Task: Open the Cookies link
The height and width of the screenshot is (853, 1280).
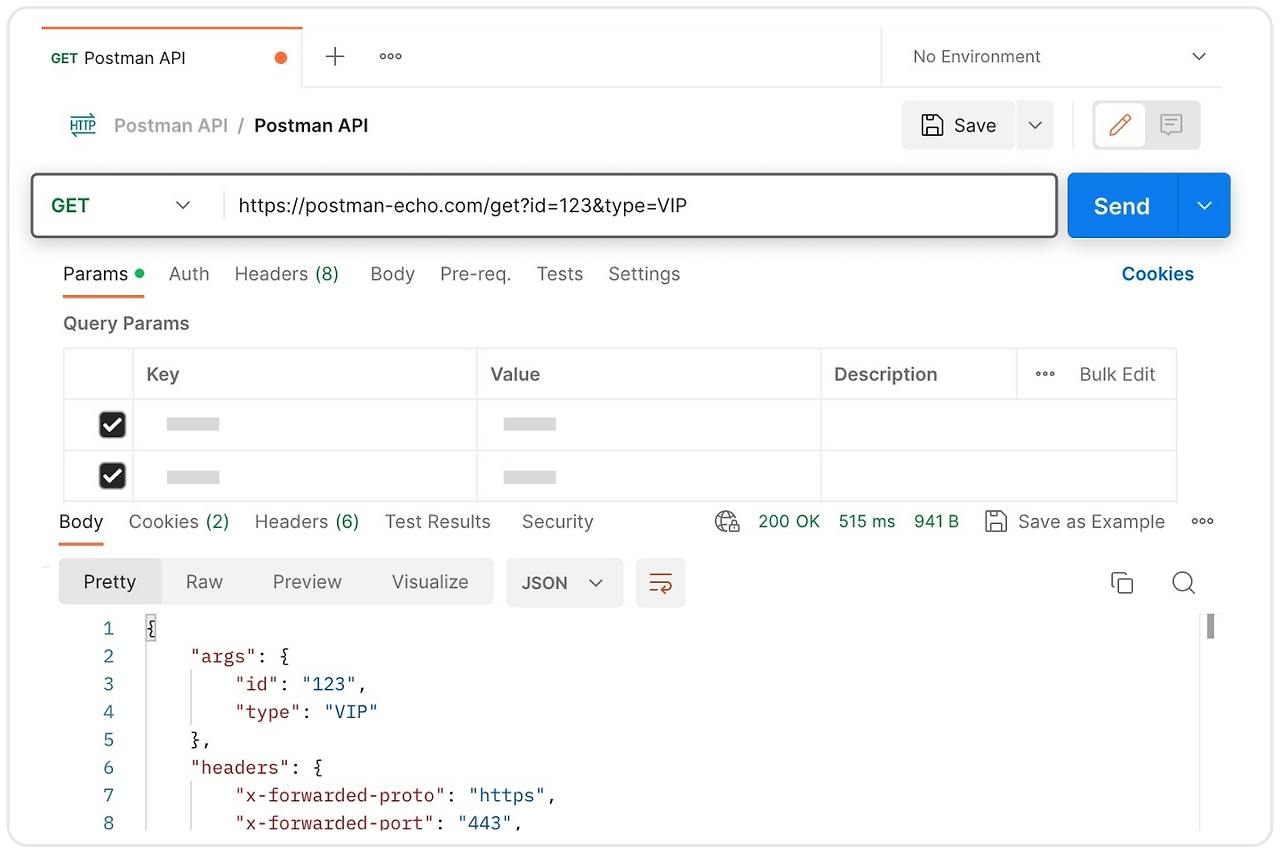Action: 1158,274
